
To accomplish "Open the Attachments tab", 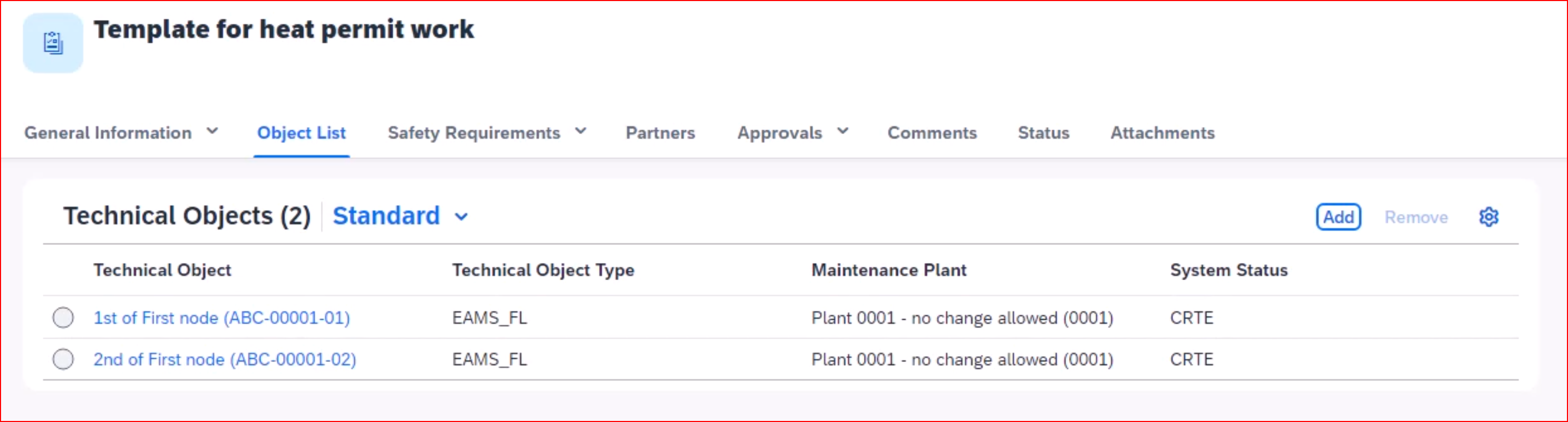I will [1163, 133].
